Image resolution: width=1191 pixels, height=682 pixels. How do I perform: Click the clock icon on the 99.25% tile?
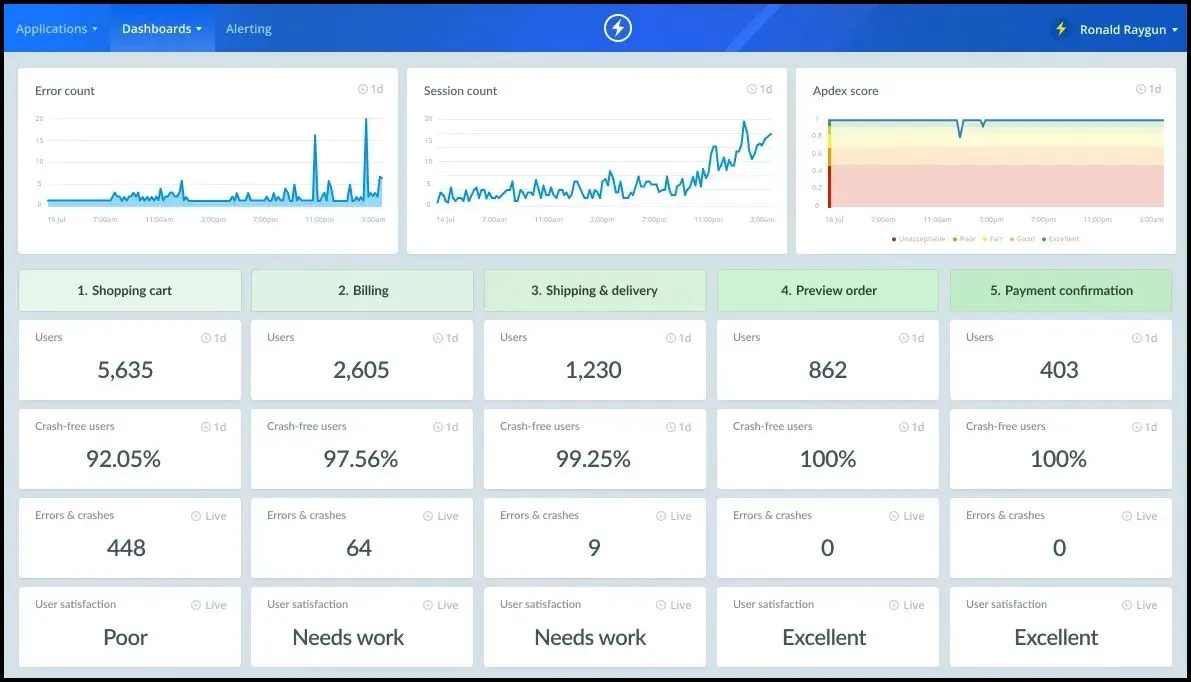click(x=671, y=427)
